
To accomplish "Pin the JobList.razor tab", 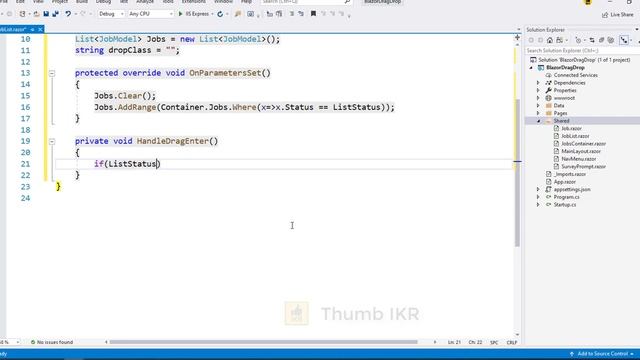I will tap(32, 29).
